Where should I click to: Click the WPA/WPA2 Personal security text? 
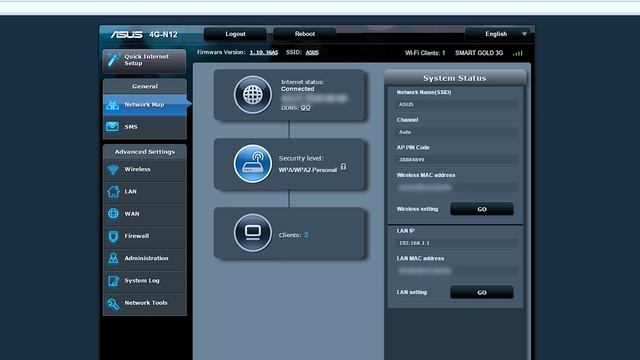308,170
